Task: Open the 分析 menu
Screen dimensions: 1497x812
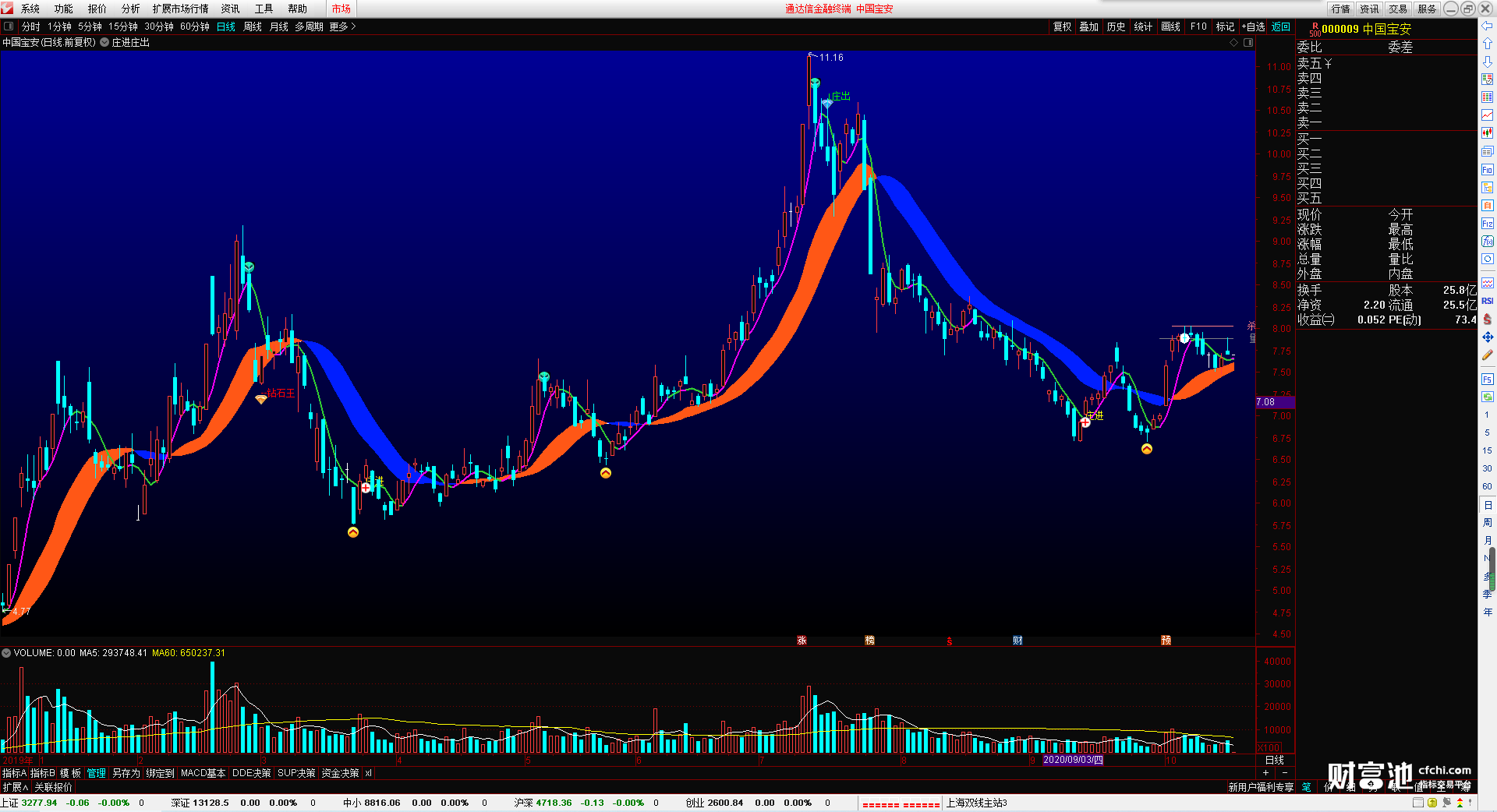Action: tap(131, 9)
